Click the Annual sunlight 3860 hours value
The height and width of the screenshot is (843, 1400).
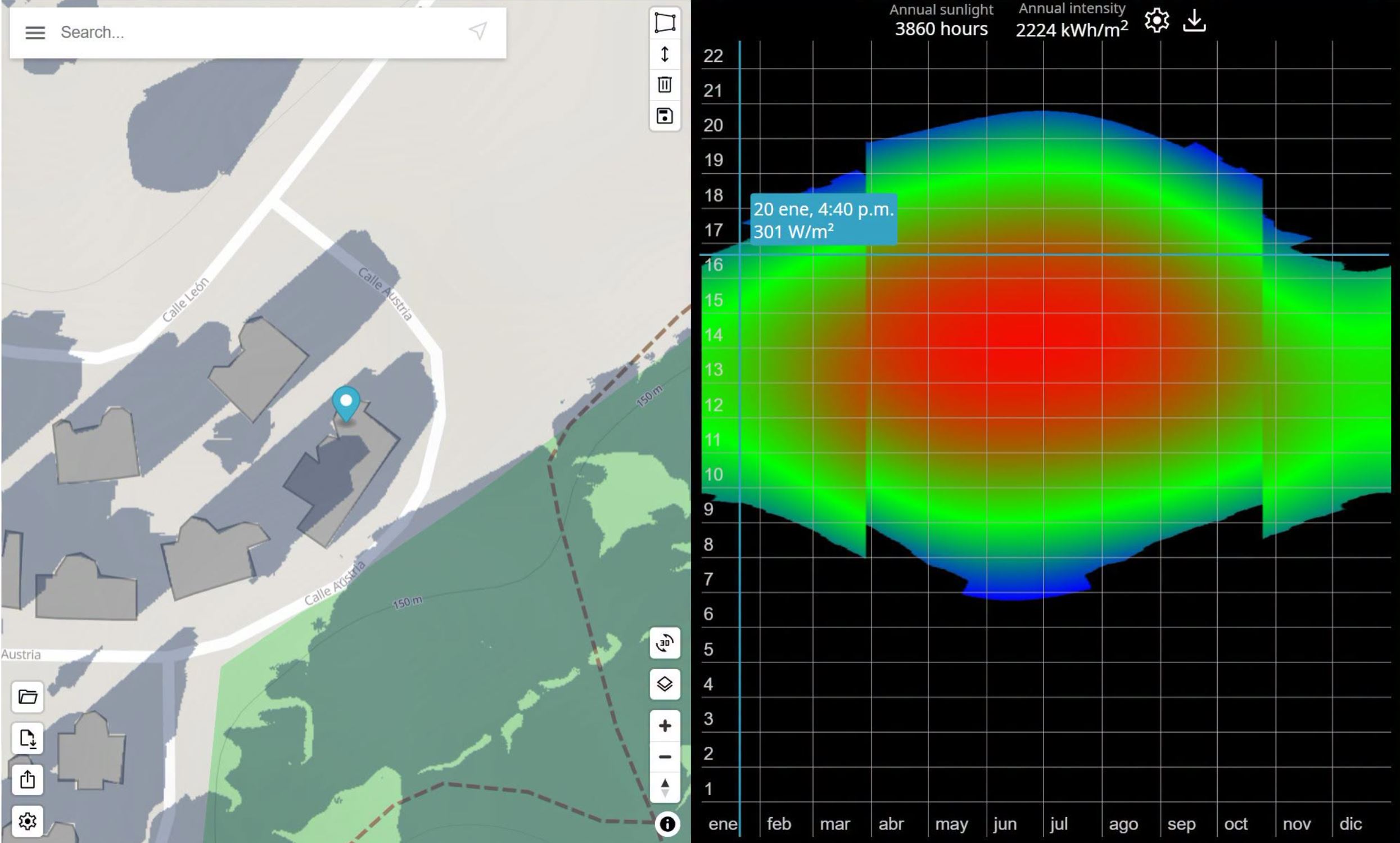tap(941, 29)
